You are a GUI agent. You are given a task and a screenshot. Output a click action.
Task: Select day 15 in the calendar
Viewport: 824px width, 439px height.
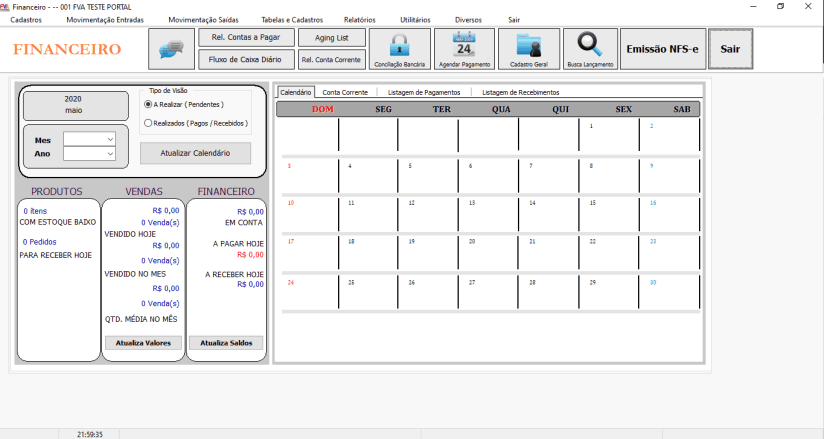pos(608,215)
